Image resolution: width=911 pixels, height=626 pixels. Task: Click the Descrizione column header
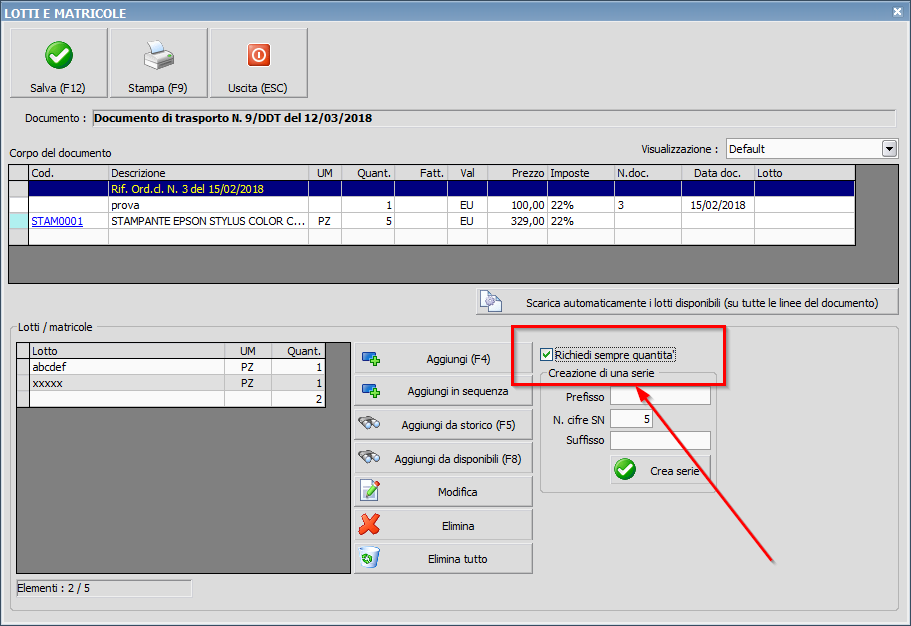point(209,173)
